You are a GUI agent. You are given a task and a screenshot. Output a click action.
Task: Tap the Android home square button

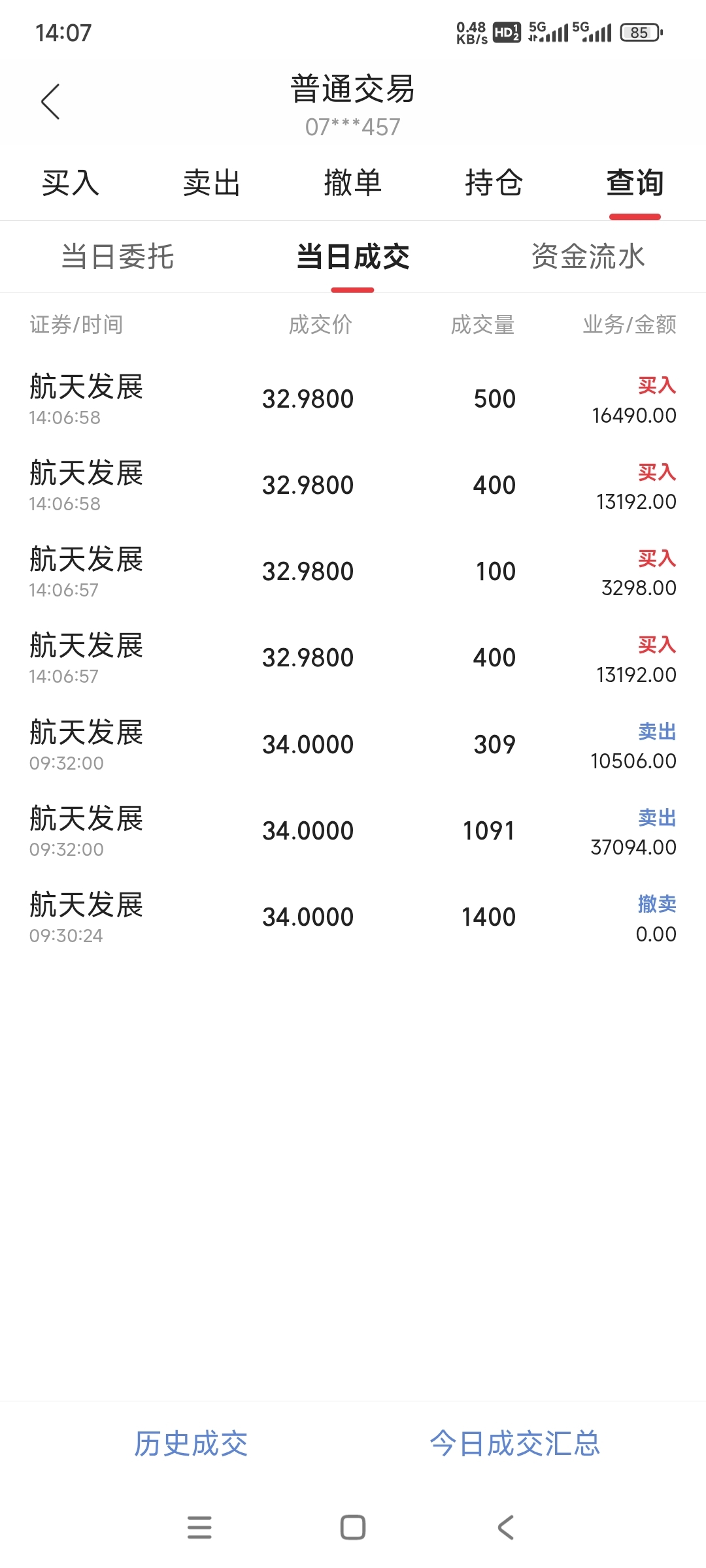coord(353,1527)
